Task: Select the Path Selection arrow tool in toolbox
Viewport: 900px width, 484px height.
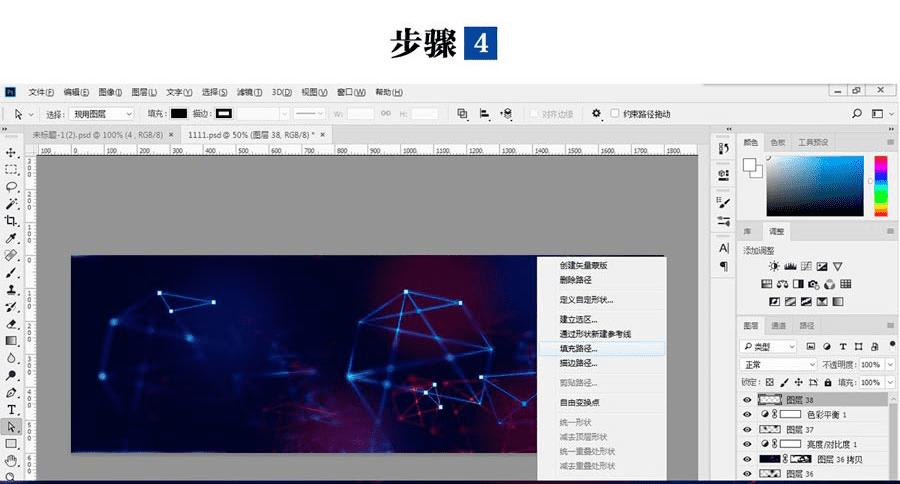Action: point(11,427)
